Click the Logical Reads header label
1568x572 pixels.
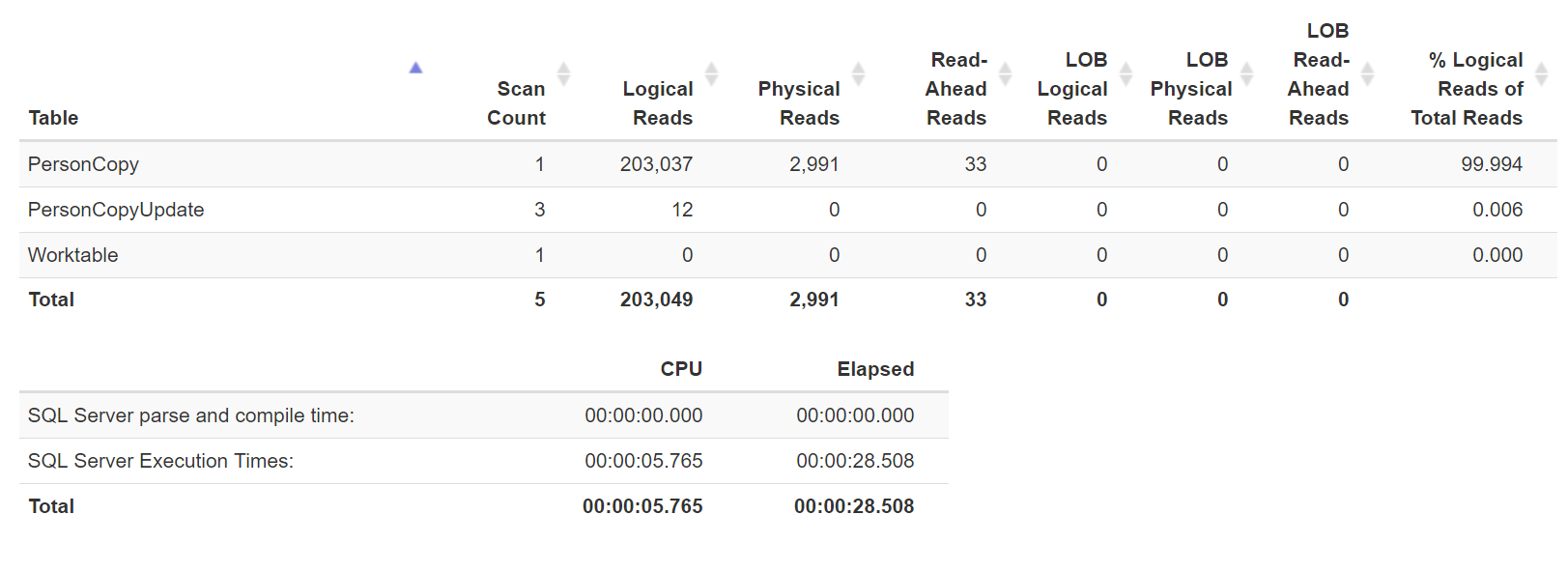[658, 103]
